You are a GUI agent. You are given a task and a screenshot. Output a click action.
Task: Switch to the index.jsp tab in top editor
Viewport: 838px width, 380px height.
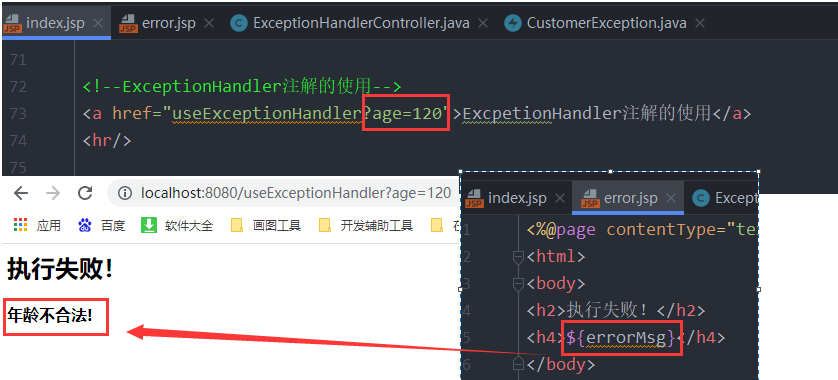coord(55,24)
